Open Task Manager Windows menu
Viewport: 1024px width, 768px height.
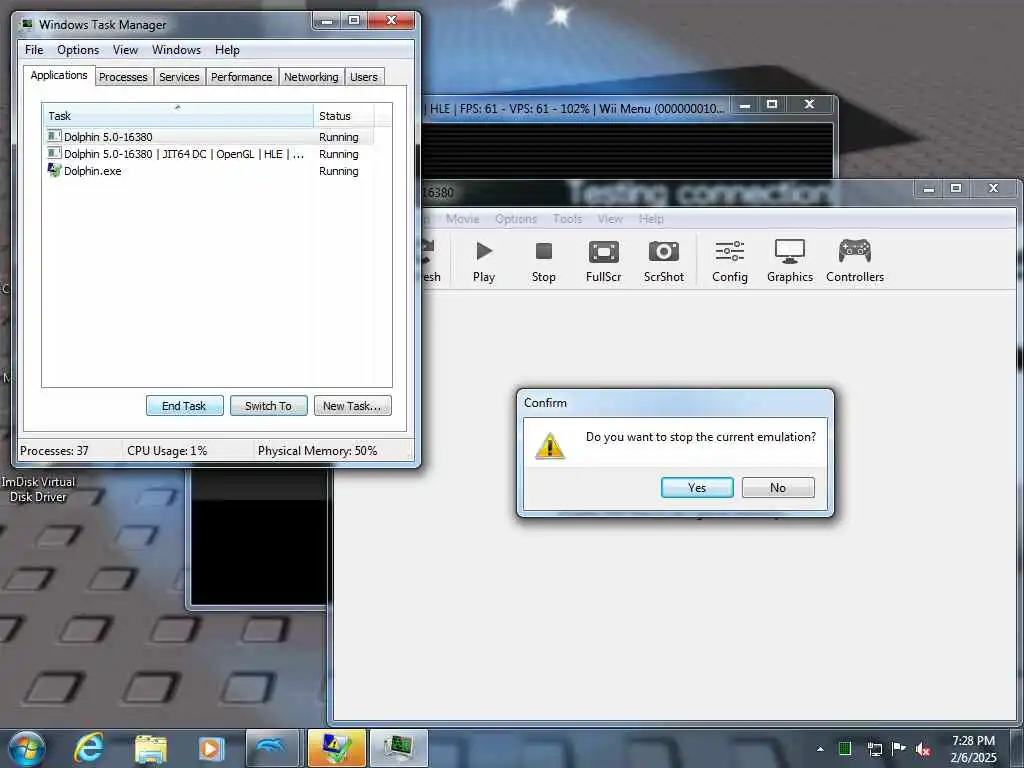point(176,50)
